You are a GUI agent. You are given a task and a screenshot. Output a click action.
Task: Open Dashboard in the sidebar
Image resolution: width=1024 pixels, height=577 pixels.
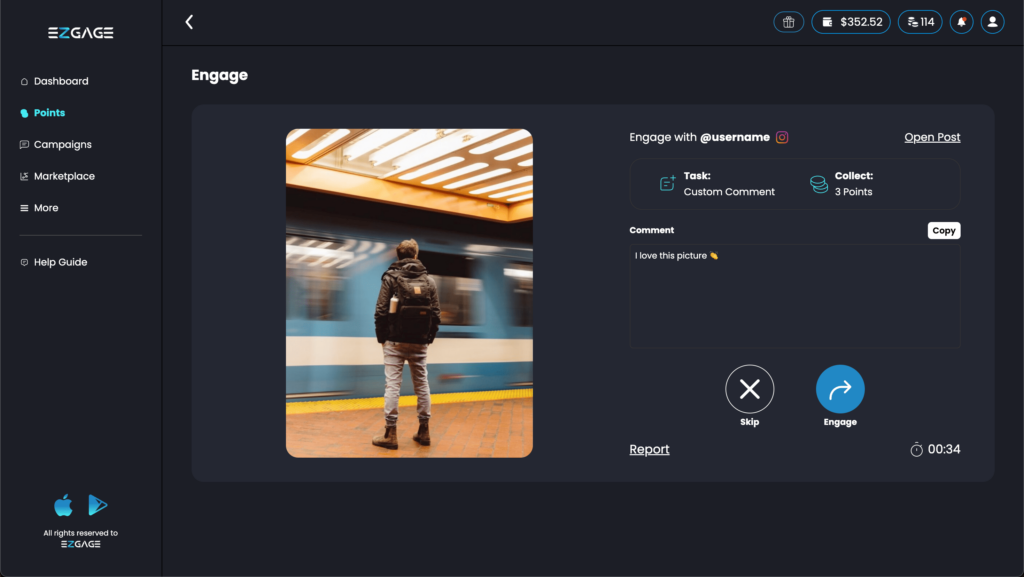tap(60, 81)
